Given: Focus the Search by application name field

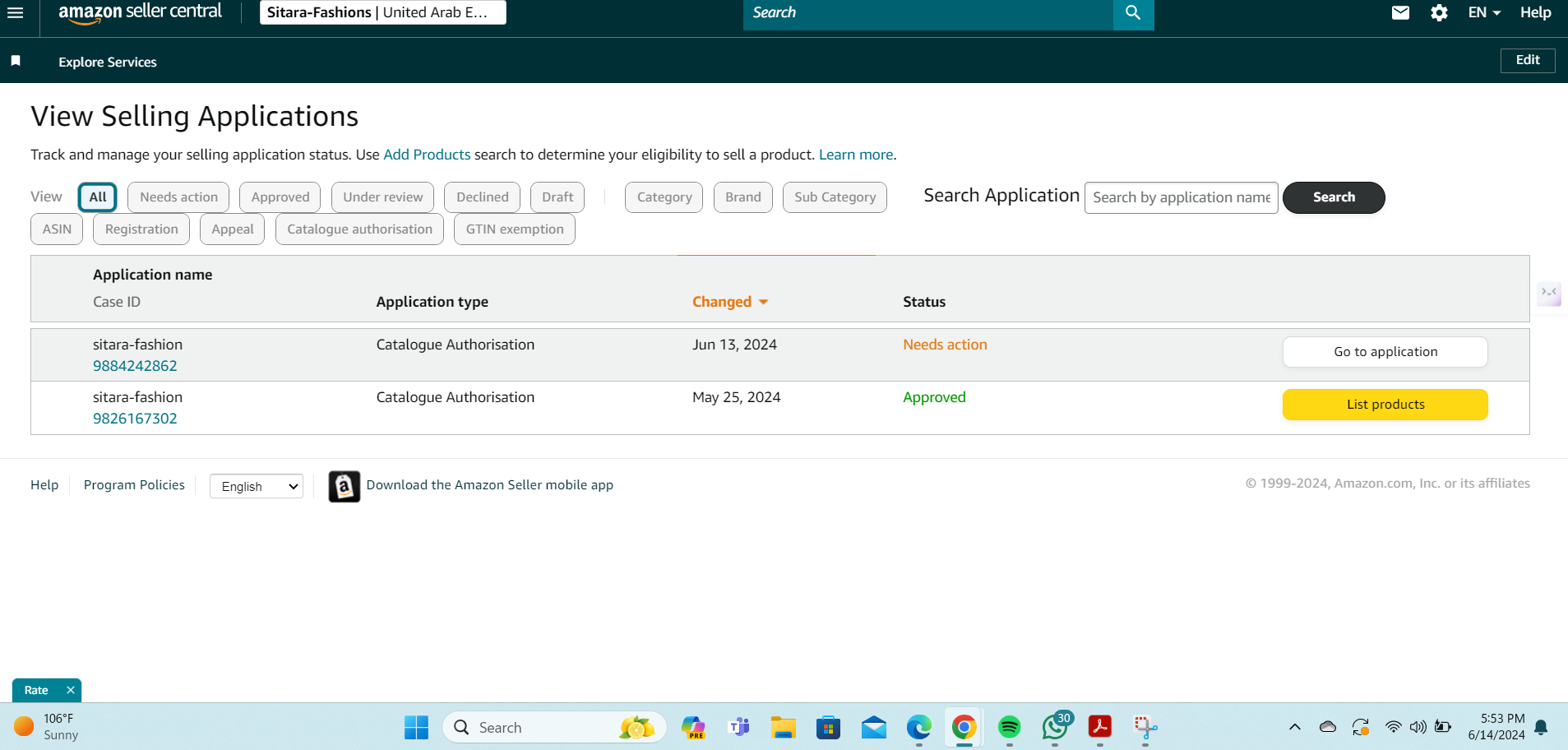Looking at the screenshot, I should [x=1182, y=197].
